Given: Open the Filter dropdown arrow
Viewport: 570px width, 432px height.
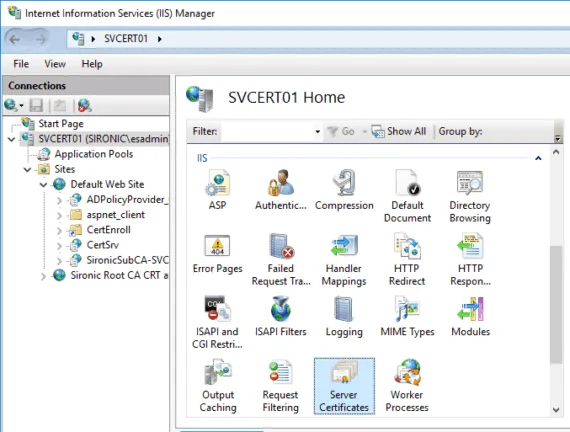Looking at the screenshot, I should point(317,131).
